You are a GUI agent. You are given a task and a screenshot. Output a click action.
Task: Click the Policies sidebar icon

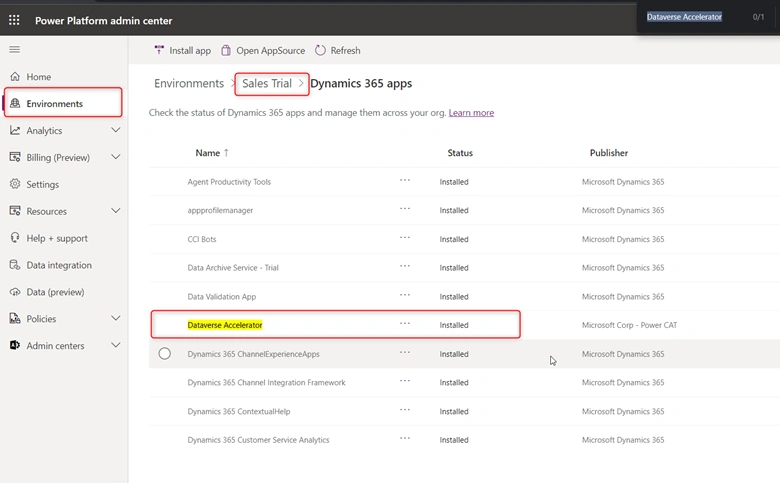[15, 318]
